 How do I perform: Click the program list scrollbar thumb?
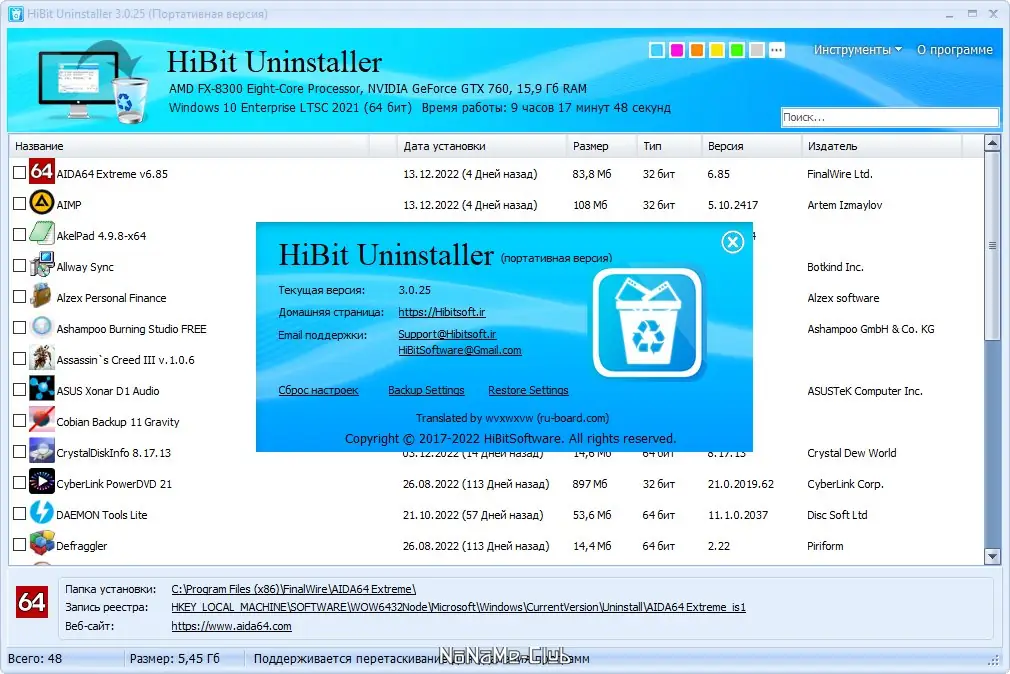(x=992, y=246)
